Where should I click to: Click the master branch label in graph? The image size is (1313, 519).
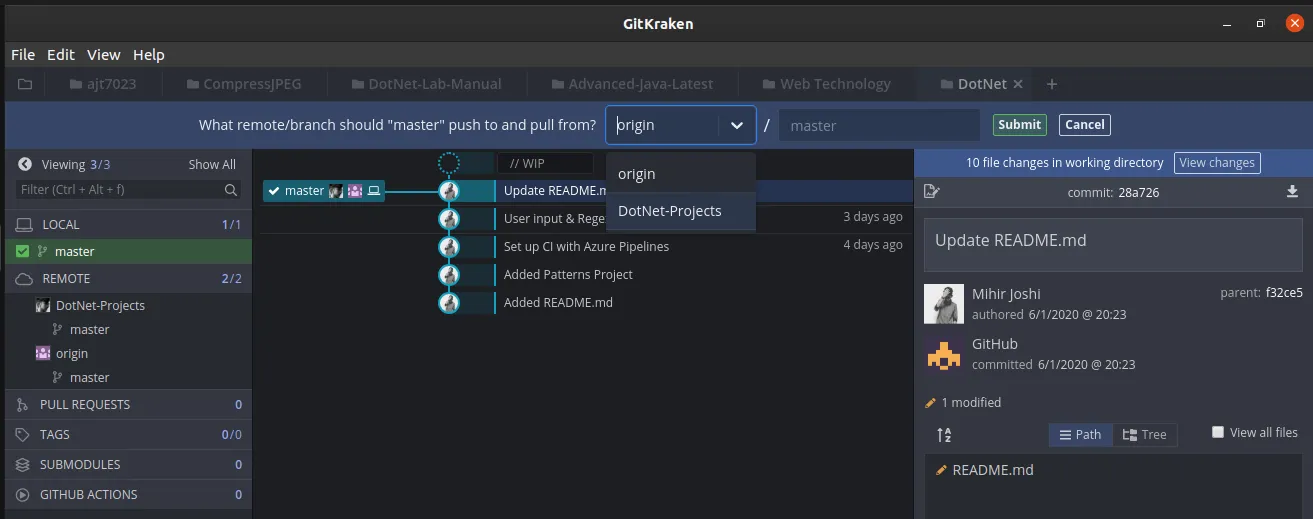pyautogui.click(x=324, y=190)
